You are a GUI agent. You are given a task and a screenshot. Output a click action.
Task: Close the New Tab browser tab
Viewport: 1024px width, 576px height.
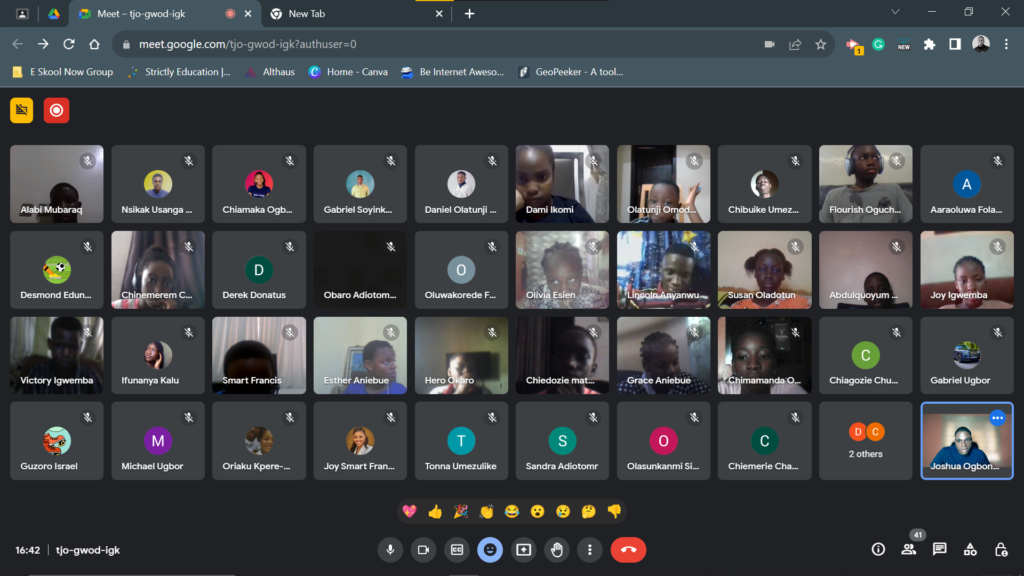pyautogui.click(x=439, y=14)
